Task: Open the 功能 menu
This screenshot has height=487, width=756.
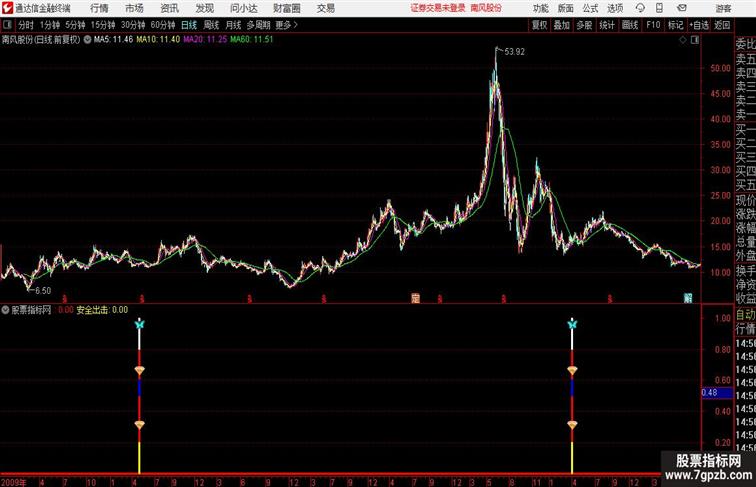Action: (x=540, y=8)
